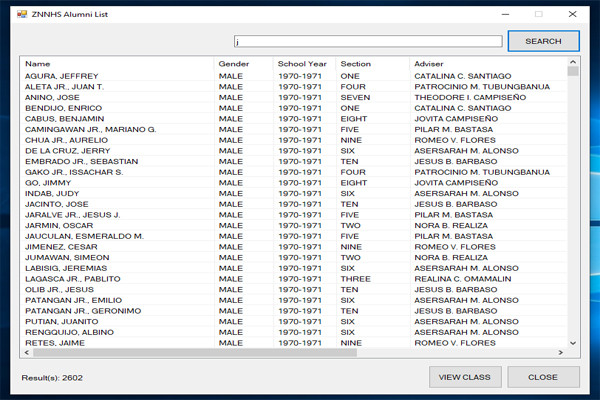
Task: Select the row DE LA CRUZ, JERRY
Action: tap(294, 151)
